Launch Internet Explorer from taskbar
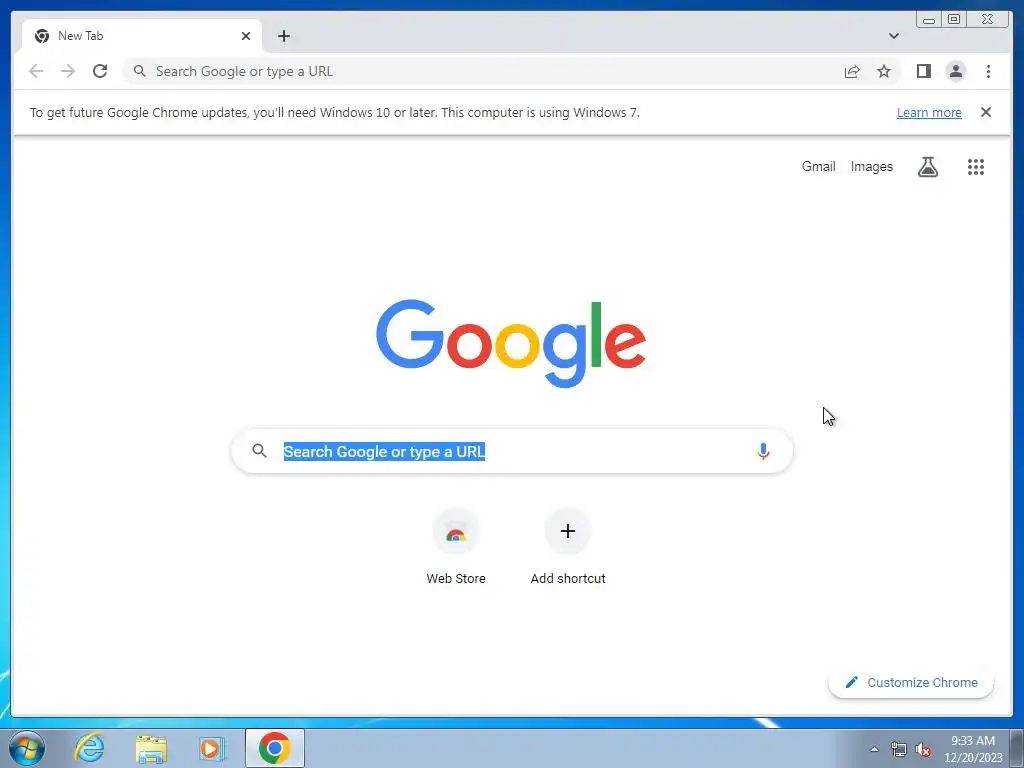The height and width of the screenshot is (768, 1024). (89, 748)
